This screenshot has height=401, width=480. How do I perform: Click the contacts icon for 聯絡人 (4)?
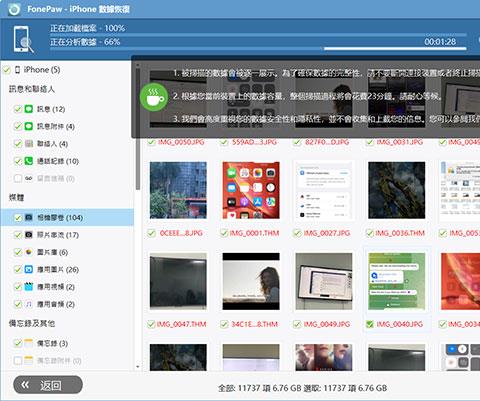click(x=29, y=143)
